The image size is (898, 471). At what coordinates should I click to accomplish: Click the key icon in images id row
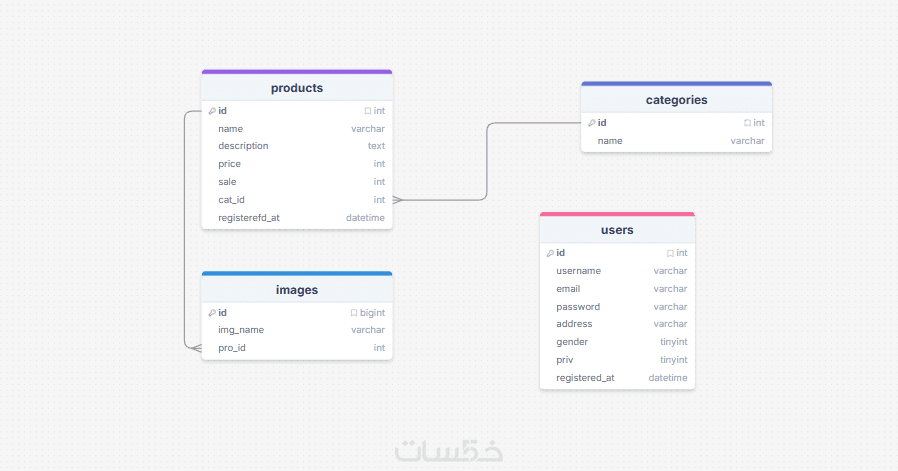[212, 312]
